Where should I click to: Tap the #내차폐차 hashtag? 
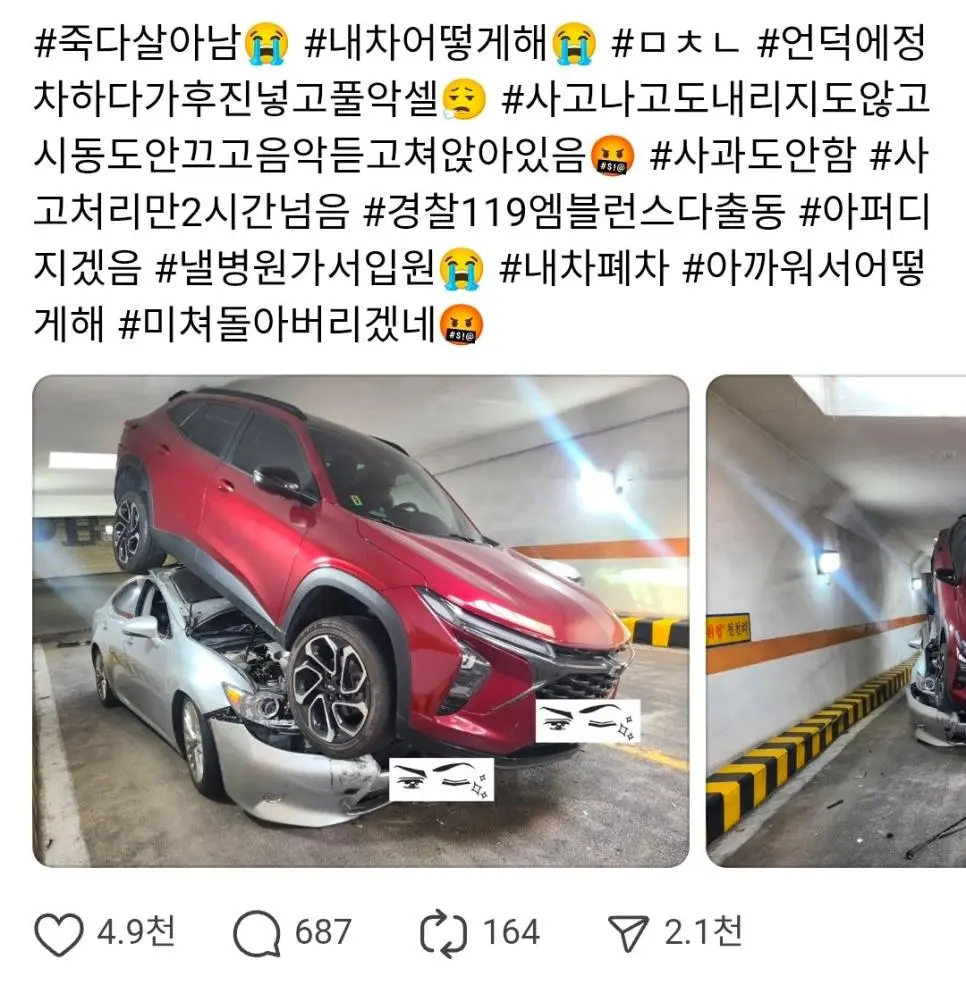[583, 268]
